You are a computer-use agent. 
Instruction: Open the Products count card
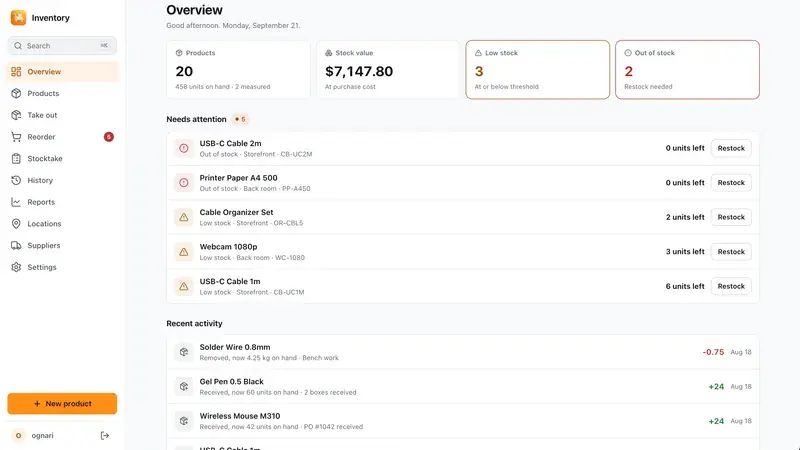click(238, 70)
